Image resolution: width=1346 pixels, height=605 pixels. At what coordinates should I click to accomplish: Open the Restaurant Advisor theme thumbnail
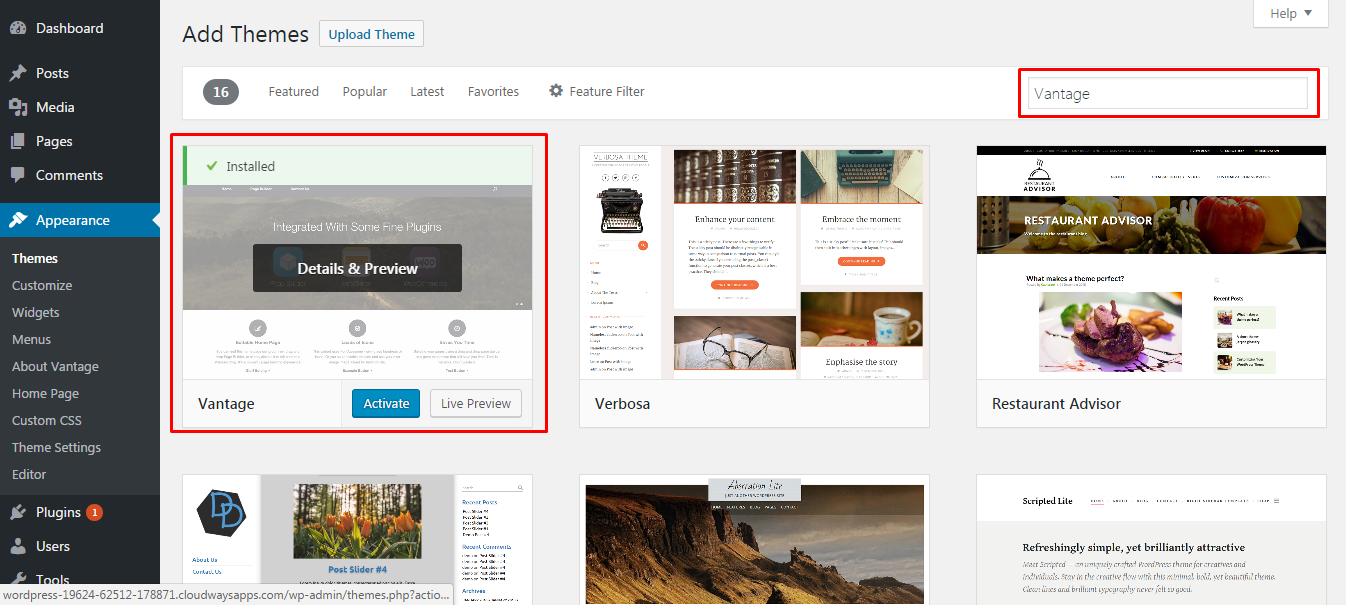1151,263
